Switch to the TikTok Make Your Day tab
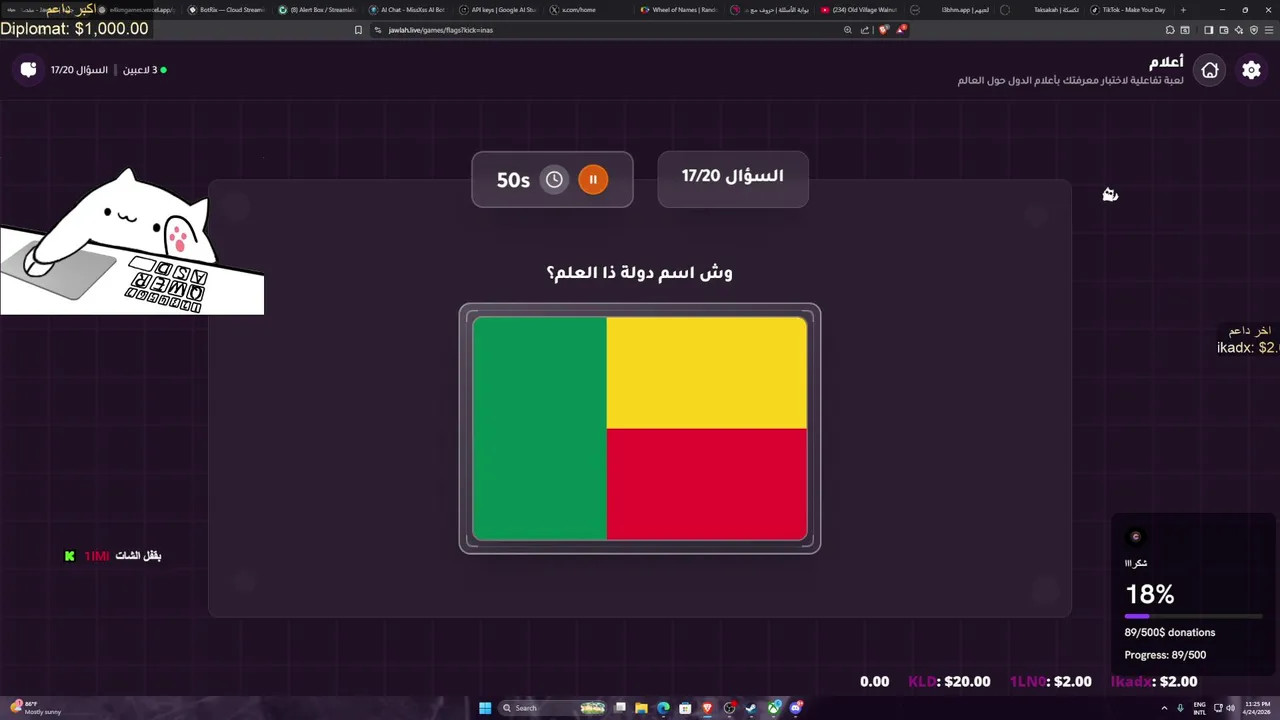Image resolution: width=1280 pixels, height=720 pixels. [1127, 10]
